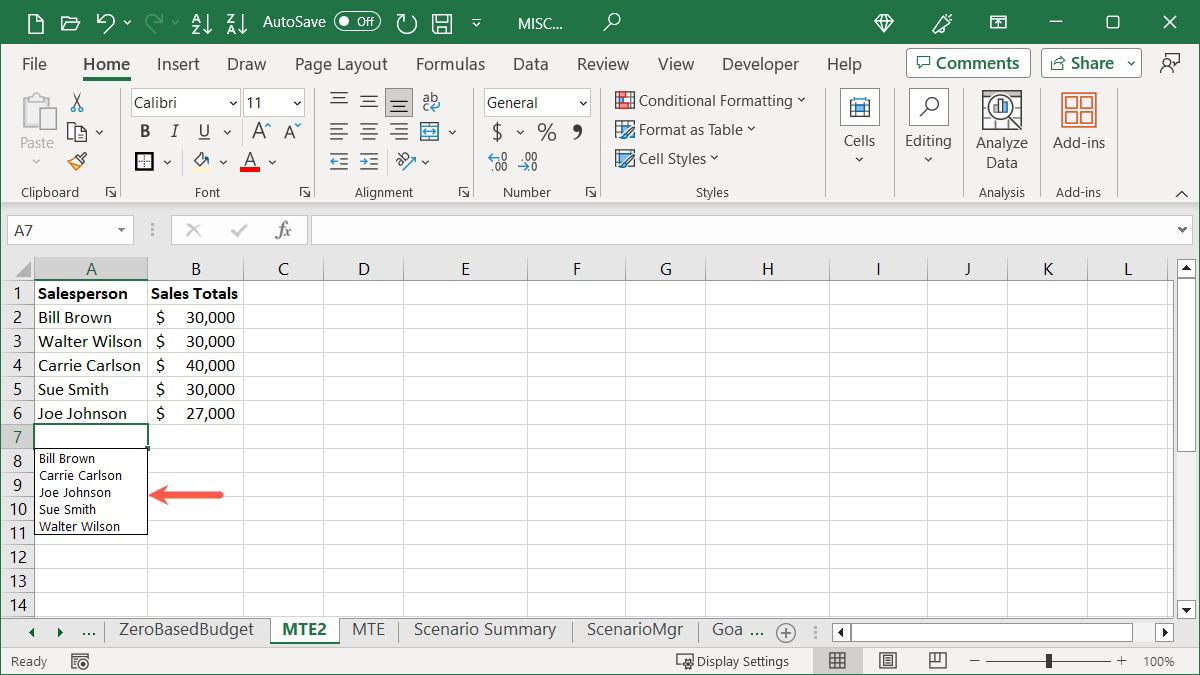Click the Comments button
1200x675 pixels.
point(967,62)
